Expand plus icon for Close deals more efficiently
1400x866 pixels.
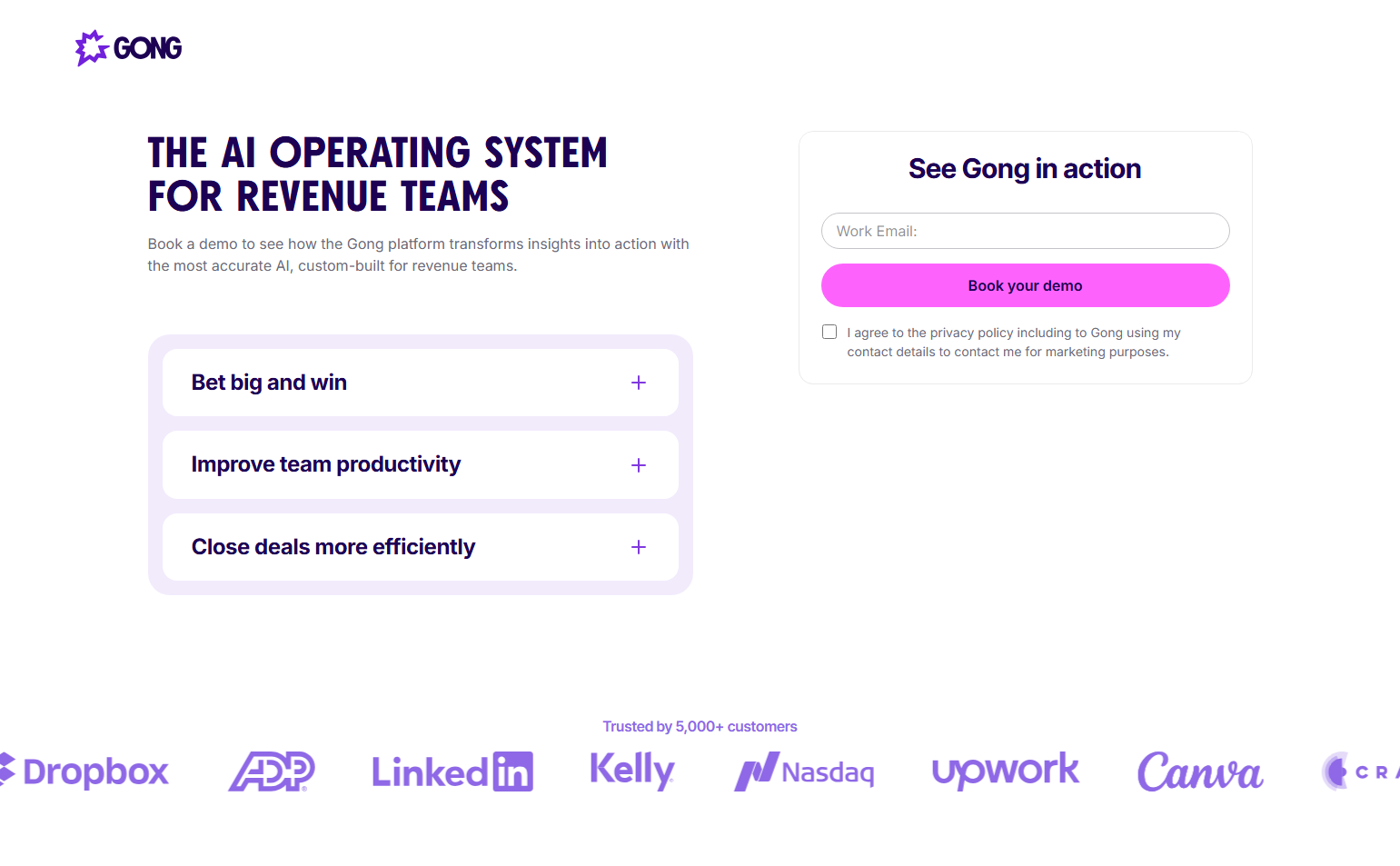(x=639, y=547)
